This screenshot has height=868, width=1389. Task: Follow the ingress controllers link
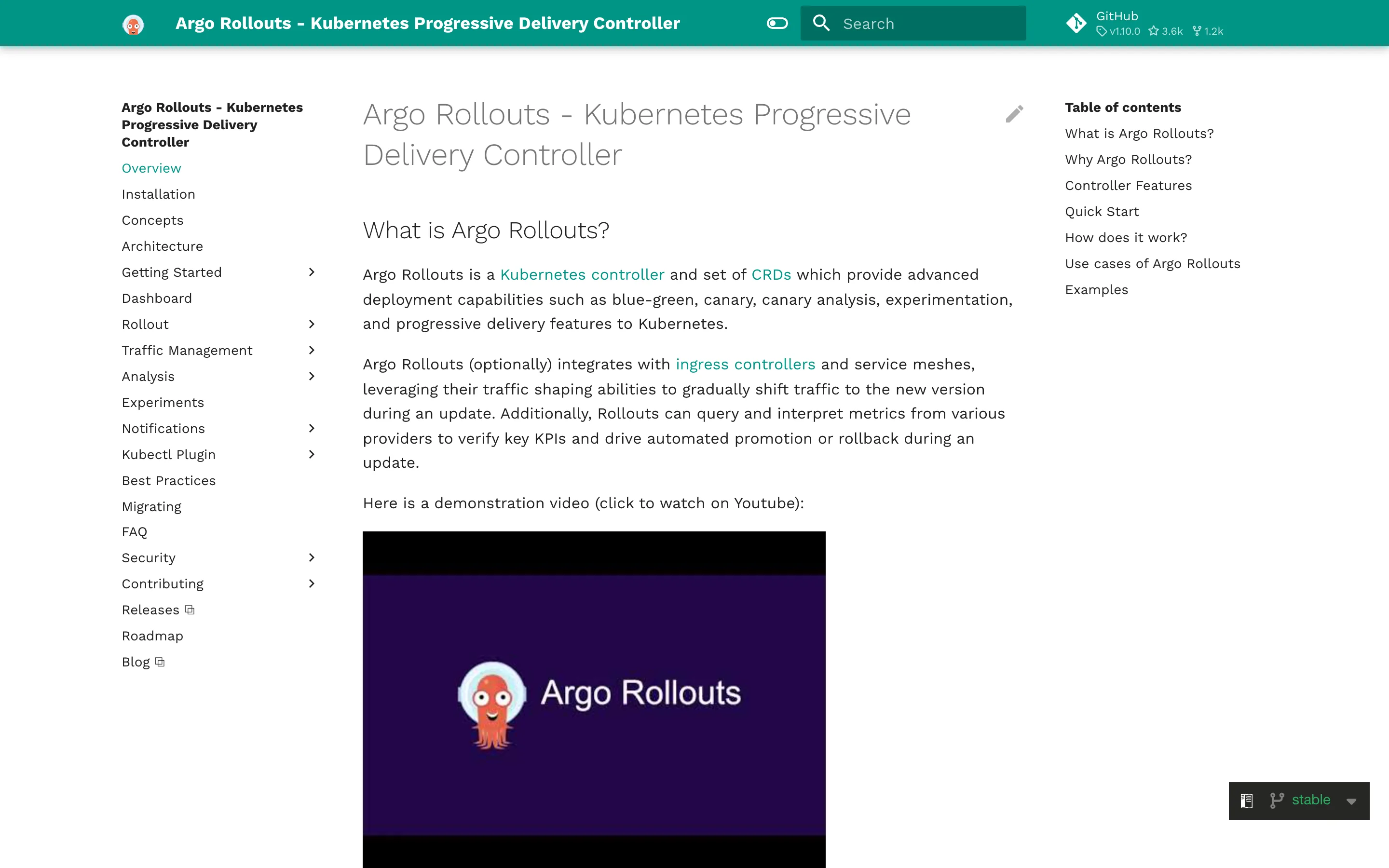tap(745, 365)
